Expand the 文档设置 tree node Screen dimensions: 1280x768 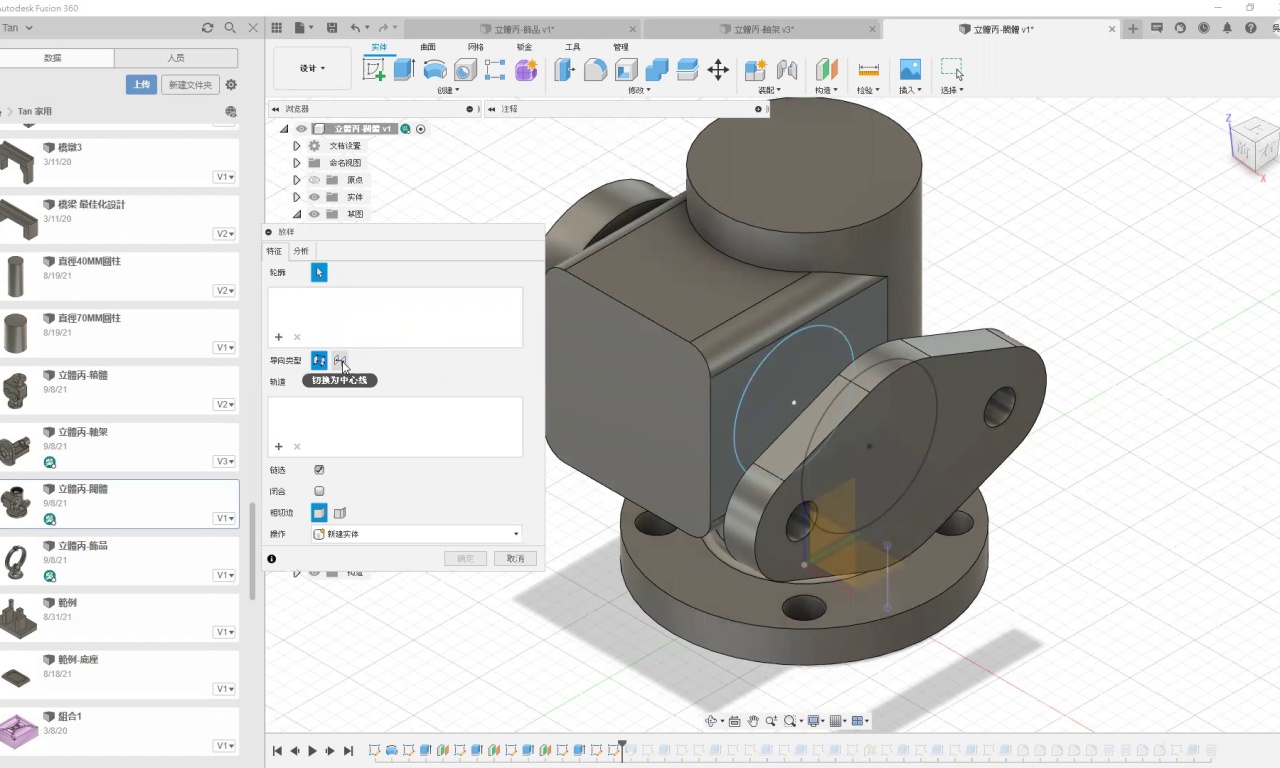coord(297,146)
